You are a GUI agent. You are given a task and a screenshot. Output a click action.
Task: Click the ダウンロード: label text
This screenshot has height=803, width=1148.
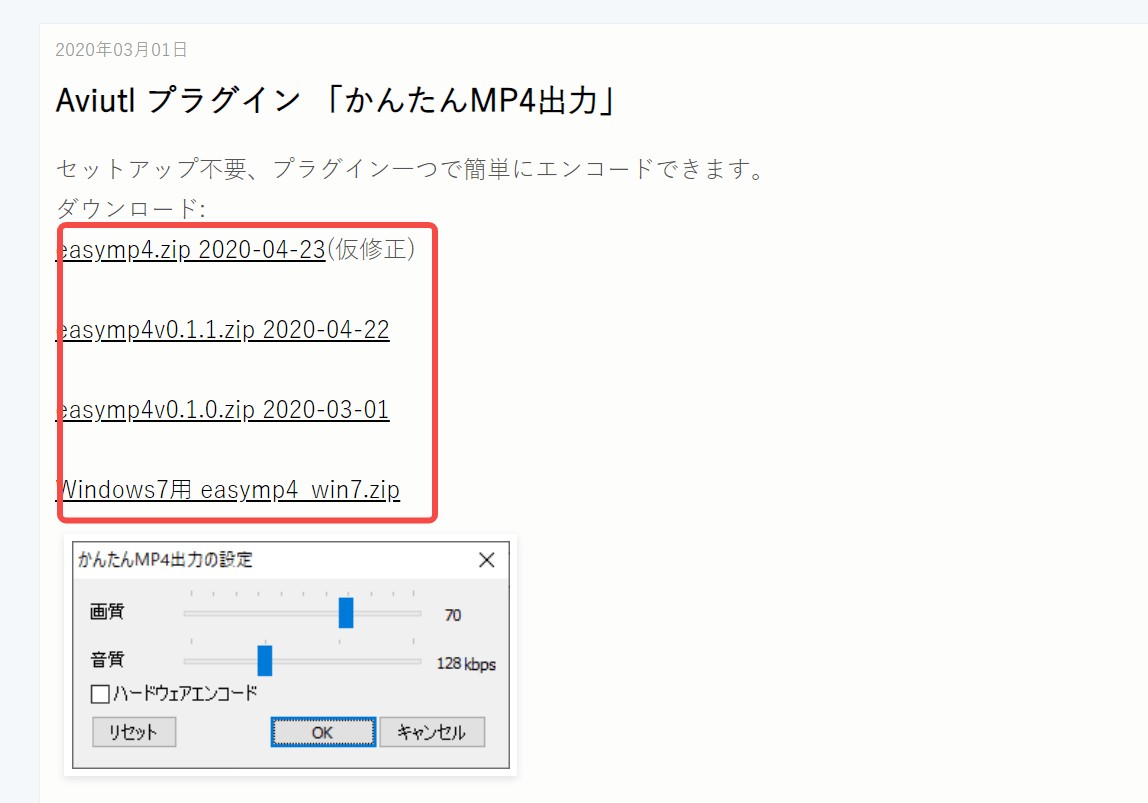coord(130,209)
